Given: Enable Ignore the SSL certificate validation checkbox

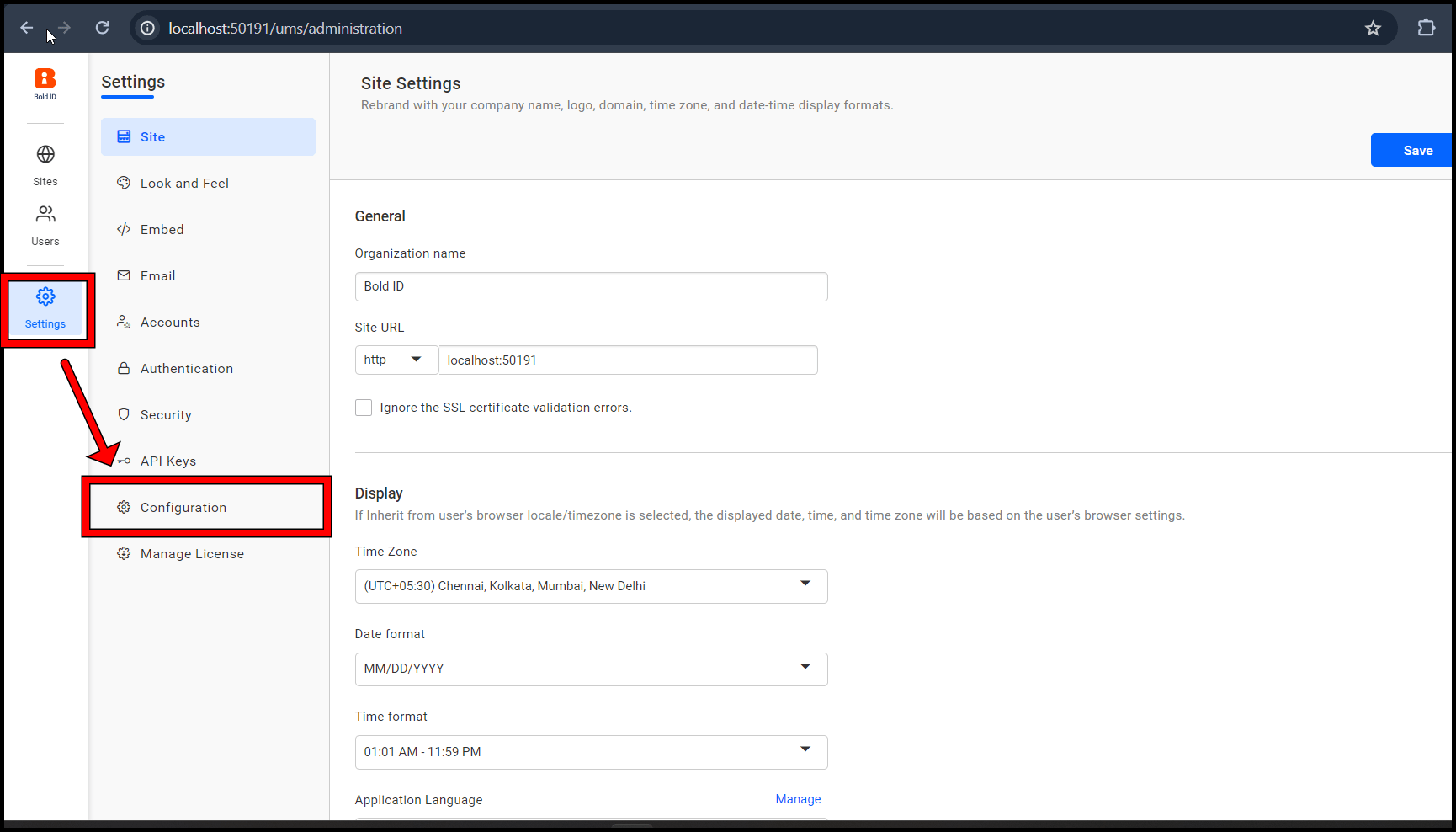Looking at the screenshot, I should tap(364, 408).
